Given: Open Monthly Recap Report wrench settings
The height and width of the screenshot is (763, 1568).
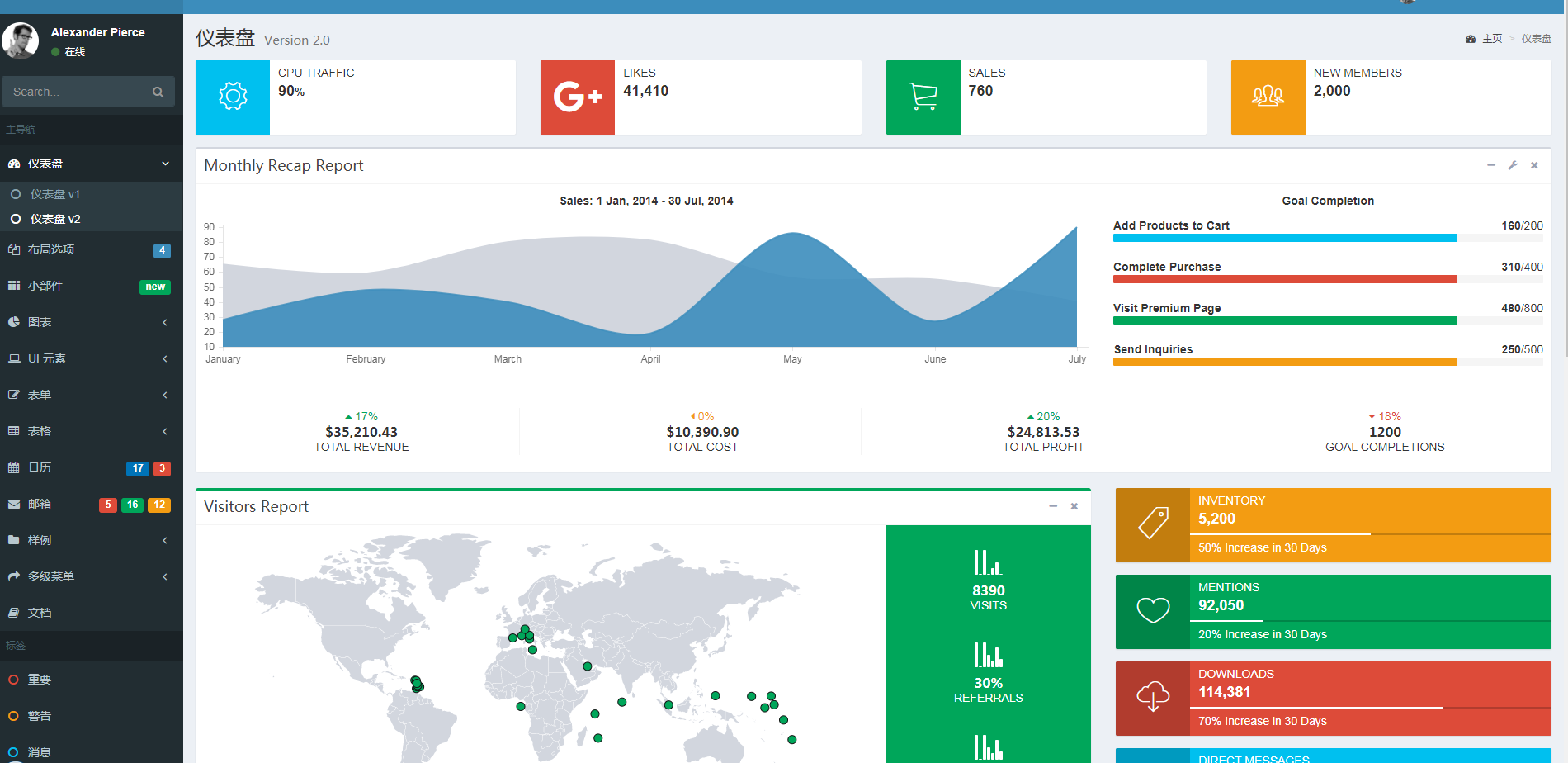Looking at the screenshot, I should (1513, 165).
